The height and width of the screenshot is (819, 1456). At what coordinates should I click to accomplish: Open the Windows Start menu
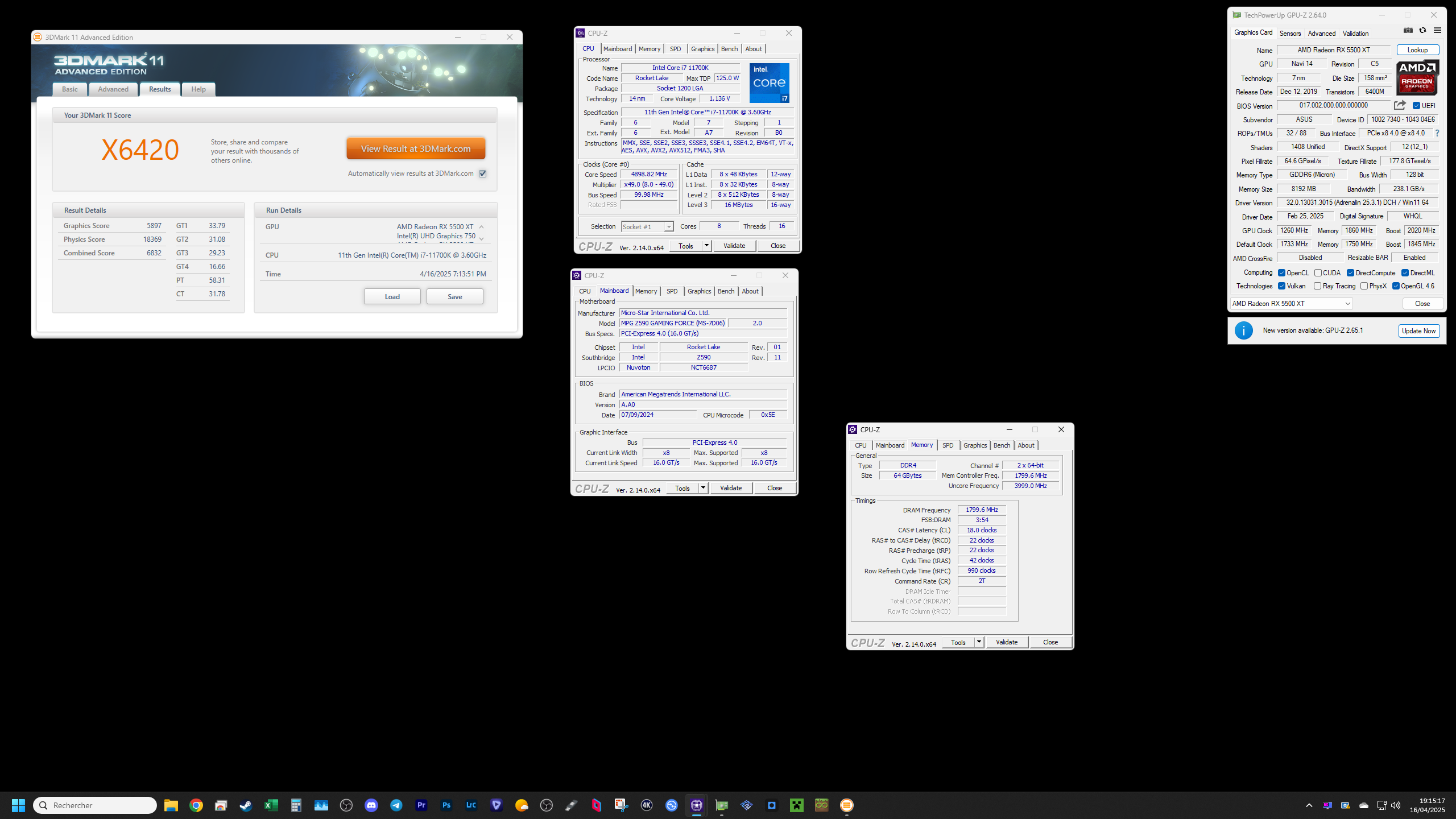18,805
